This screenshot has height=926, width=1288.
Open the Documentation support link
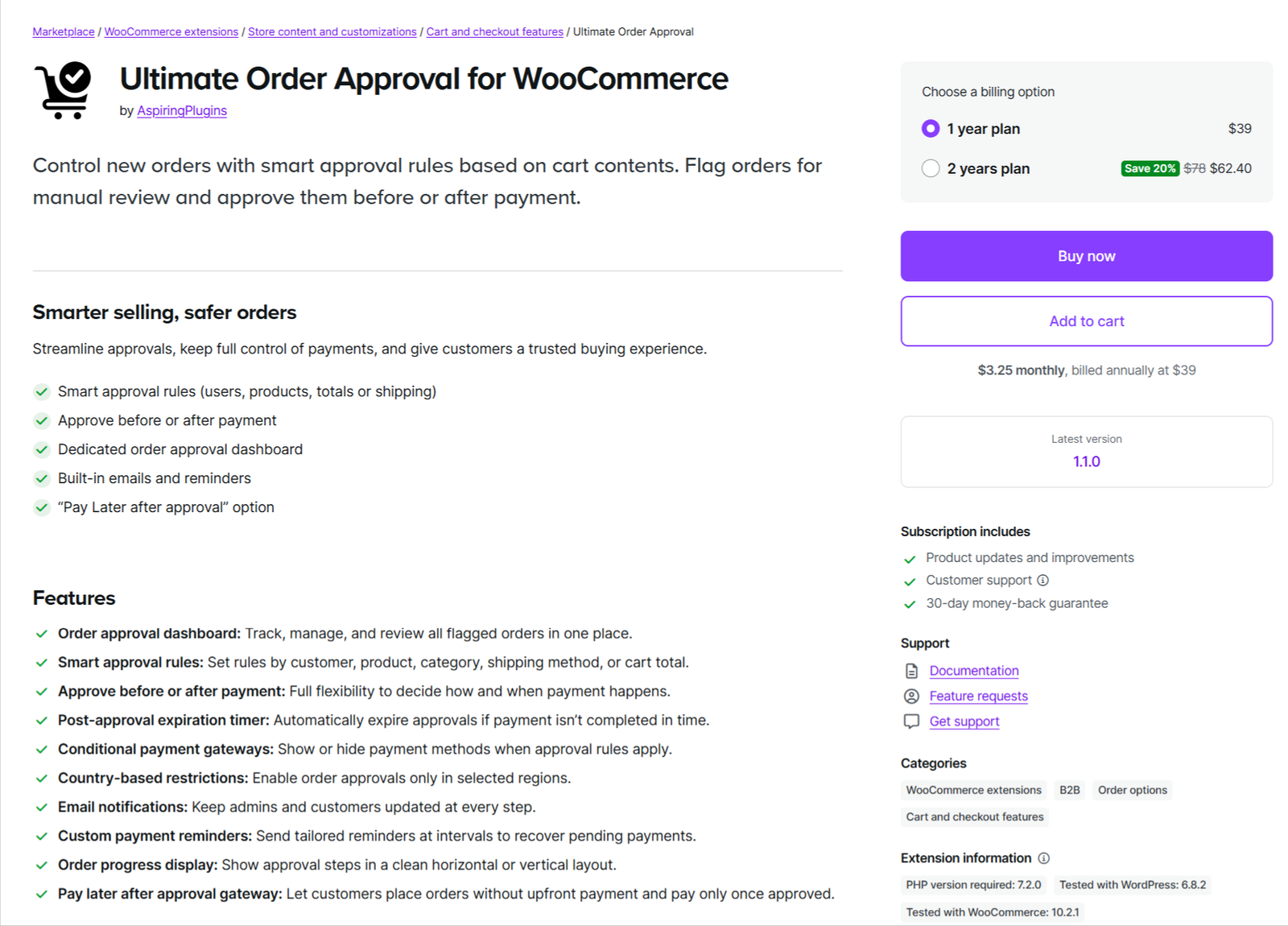click(x=974, y=671)
